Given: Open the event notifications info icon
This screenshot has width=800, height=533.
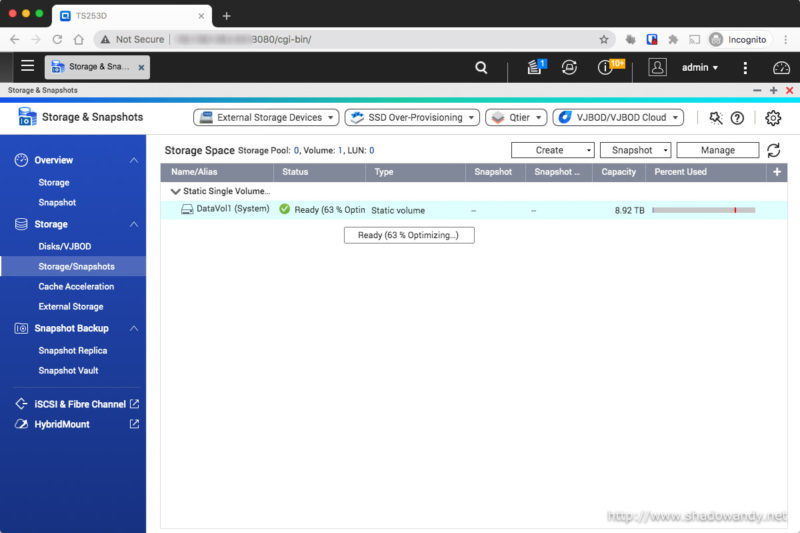Looking at the screenshot, I should 608,68.
